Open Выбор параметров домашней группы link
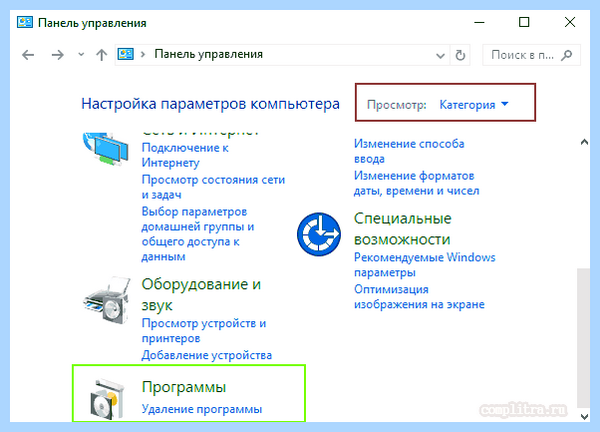Viewport: 600px width, 432px height. [x=198, y=234]
